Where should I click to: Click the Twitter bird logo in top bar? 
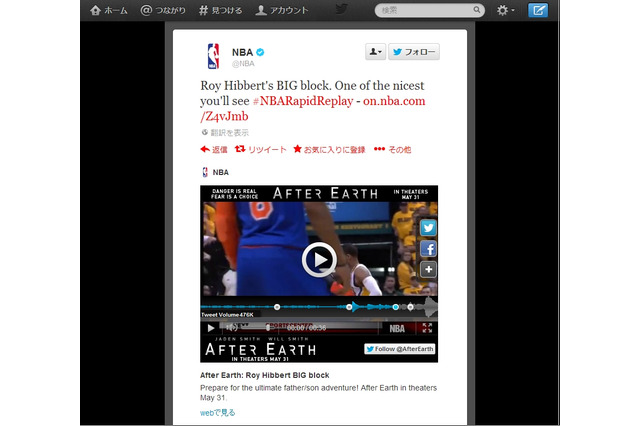point(341,9)
